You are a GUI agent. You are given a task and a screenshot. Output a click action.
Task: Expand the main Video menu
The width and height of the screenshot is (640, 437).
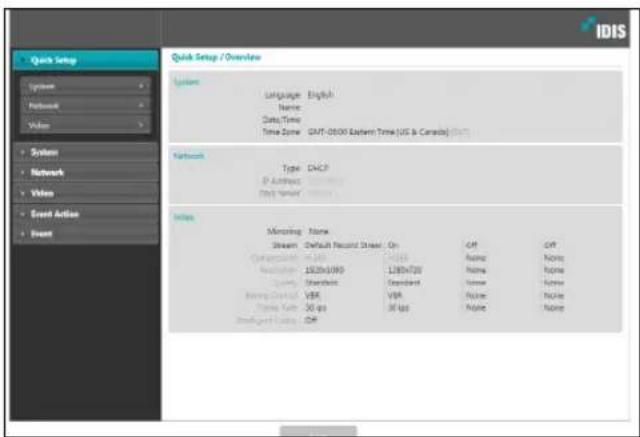[x=86, y=193]
